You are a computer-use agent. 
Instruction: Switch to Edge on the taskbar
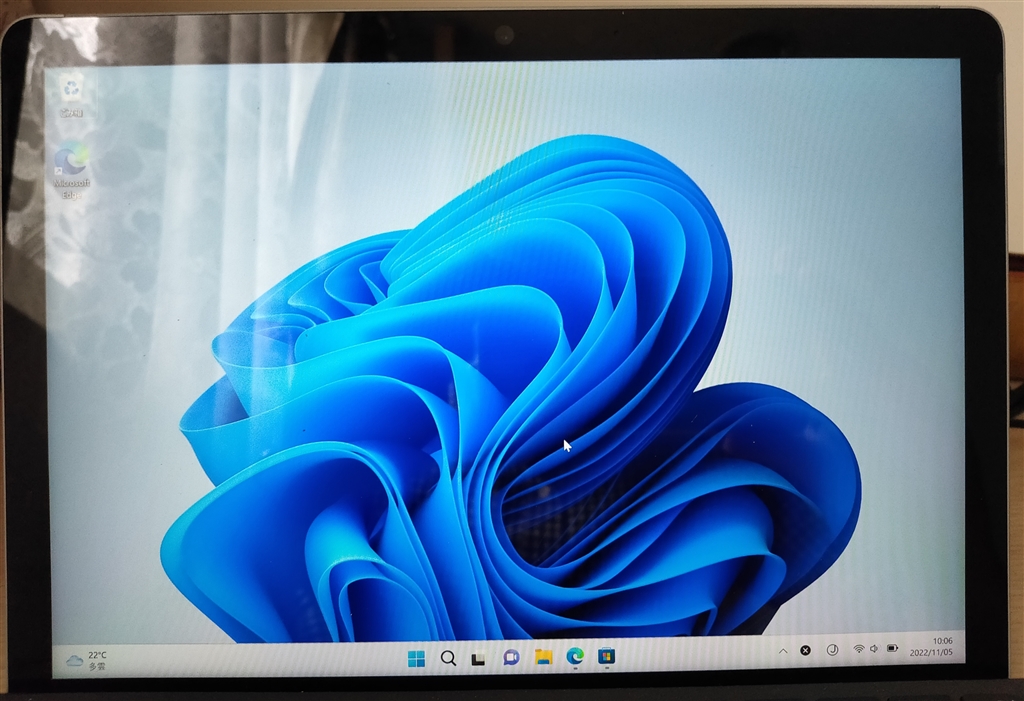click(x=575, y=656)
